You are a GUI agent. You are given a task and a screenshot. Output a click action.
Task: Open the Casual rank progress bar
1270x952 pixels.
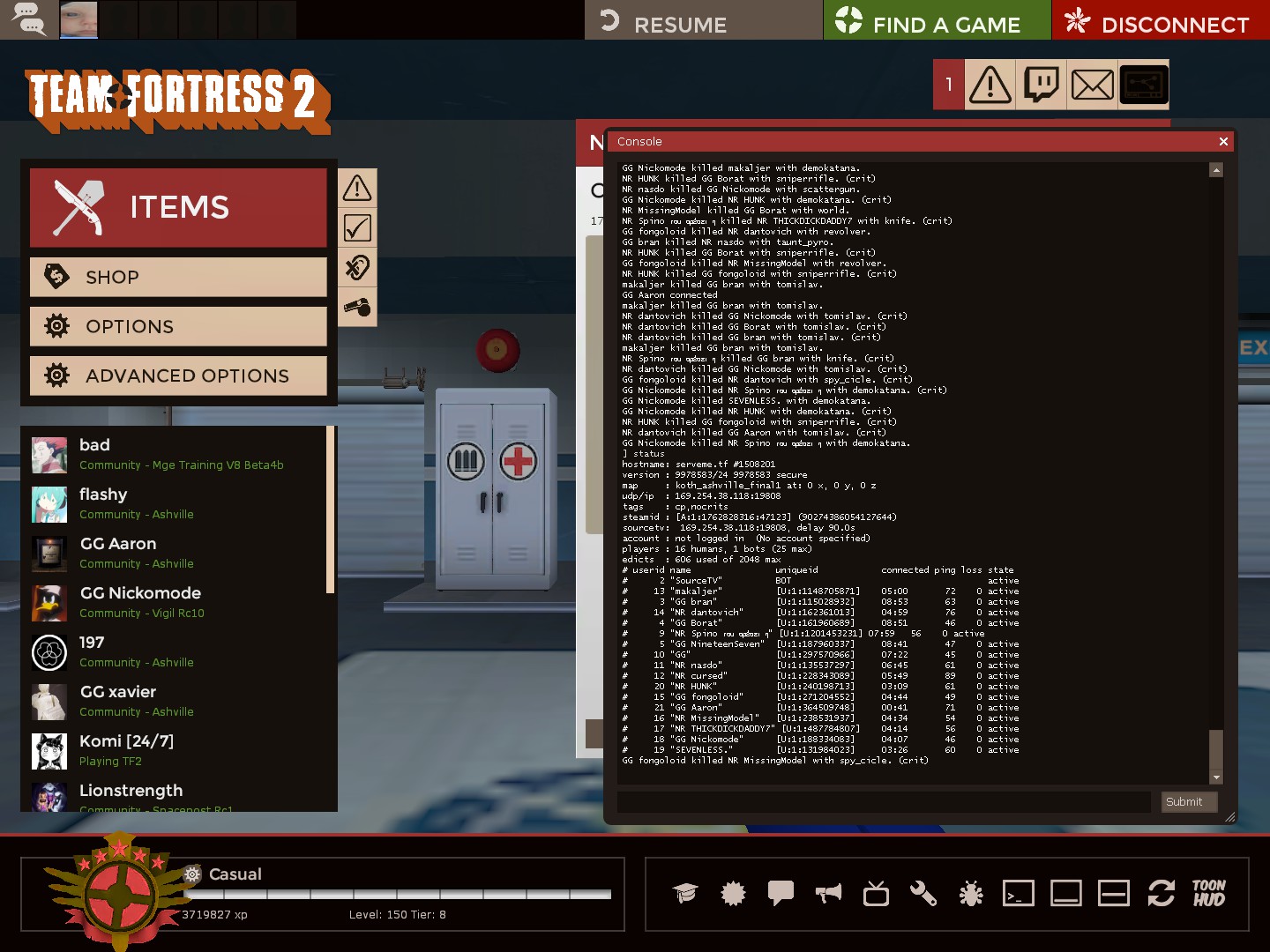[x=397, y=894]
